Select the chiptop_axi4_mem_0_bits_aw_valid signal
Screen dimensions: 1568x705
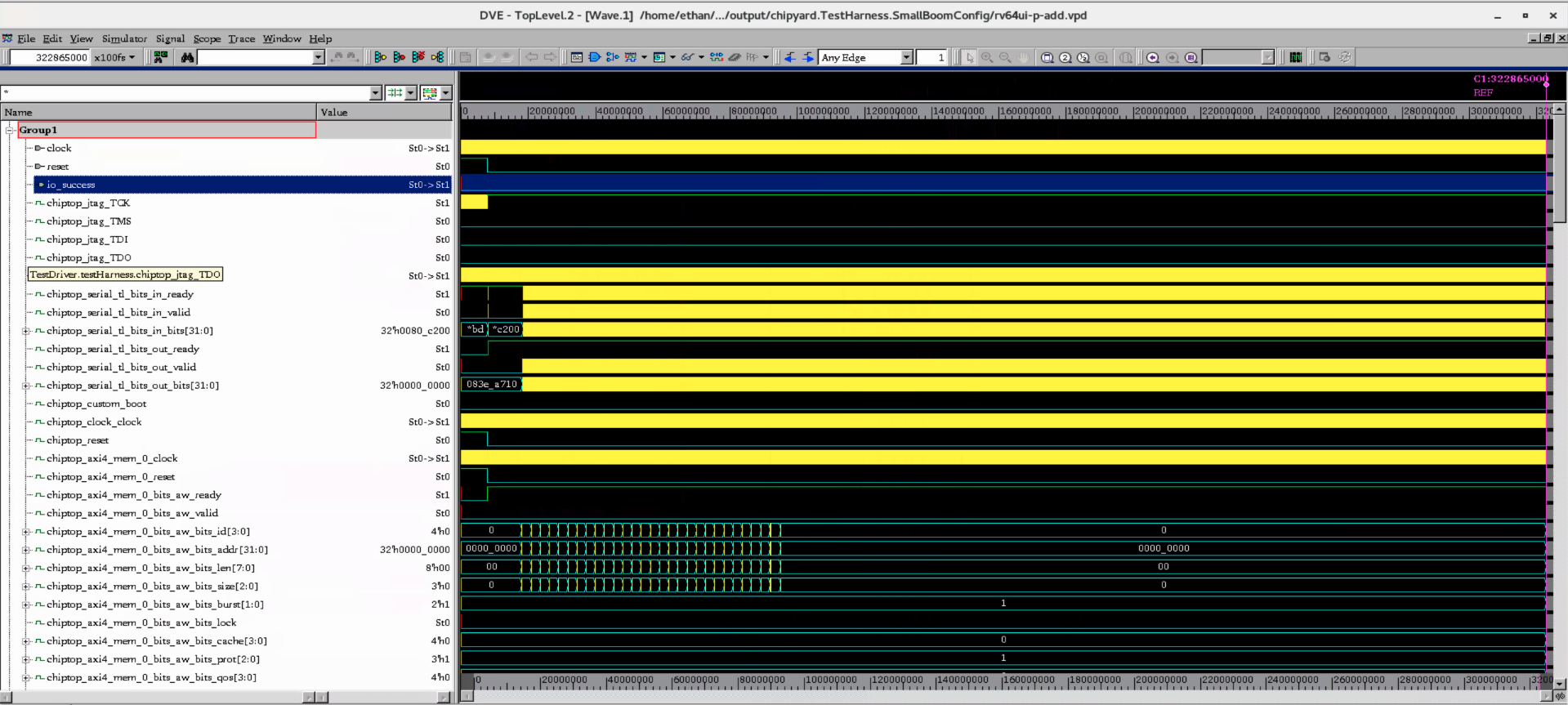[132, 513]
